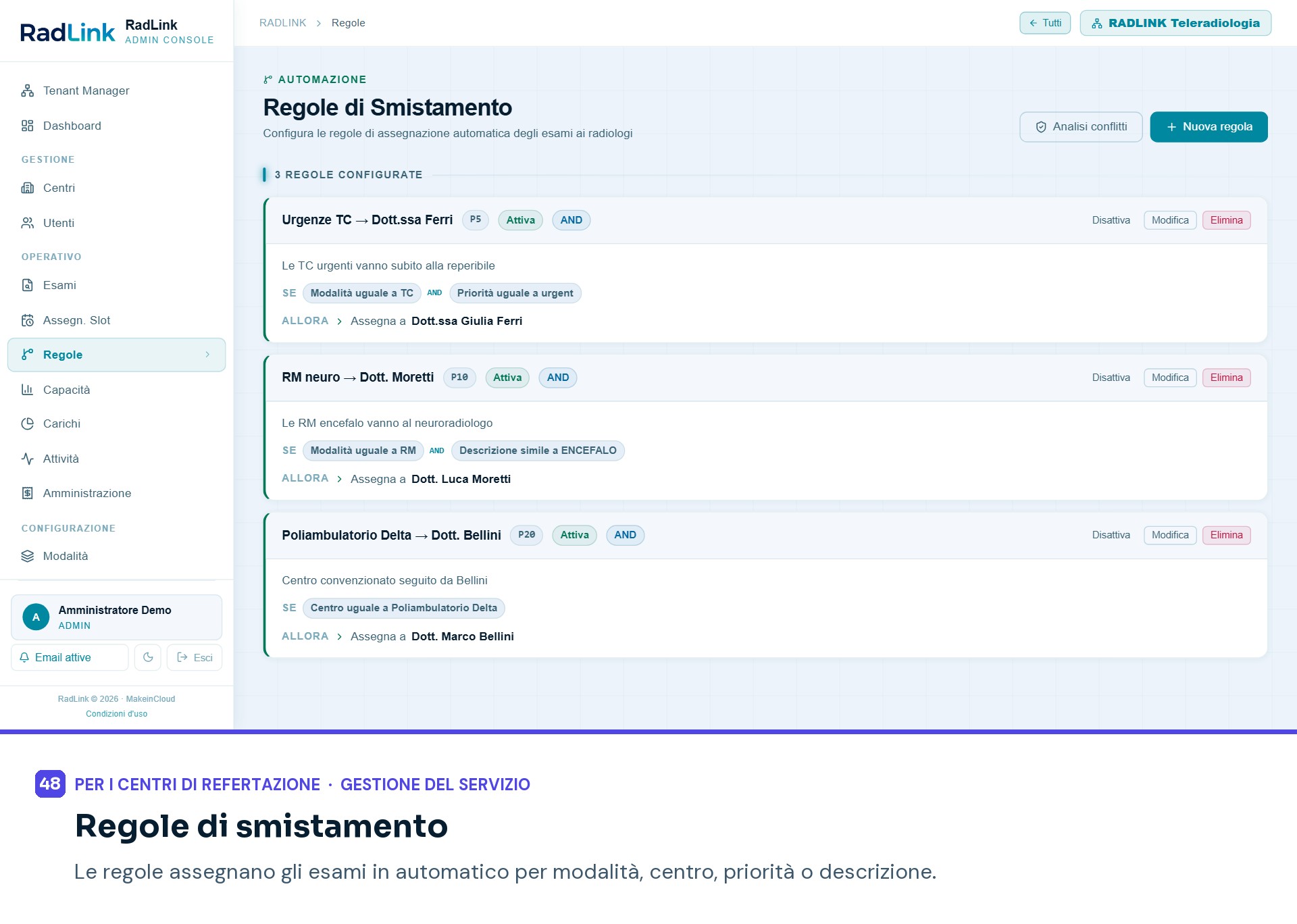This screenshot has width=1297, height=924.
Task: Modifica the Poliambulatorio Delta rule
Action: [x=1170, y=535]
